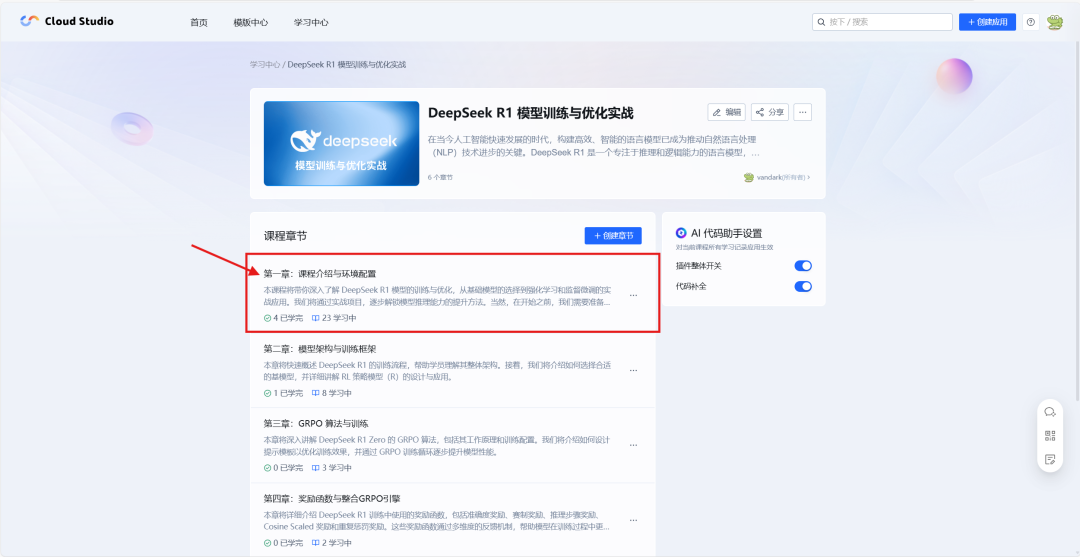
Task: Open the more options button beside 分享
Action: tap(802, 112)
